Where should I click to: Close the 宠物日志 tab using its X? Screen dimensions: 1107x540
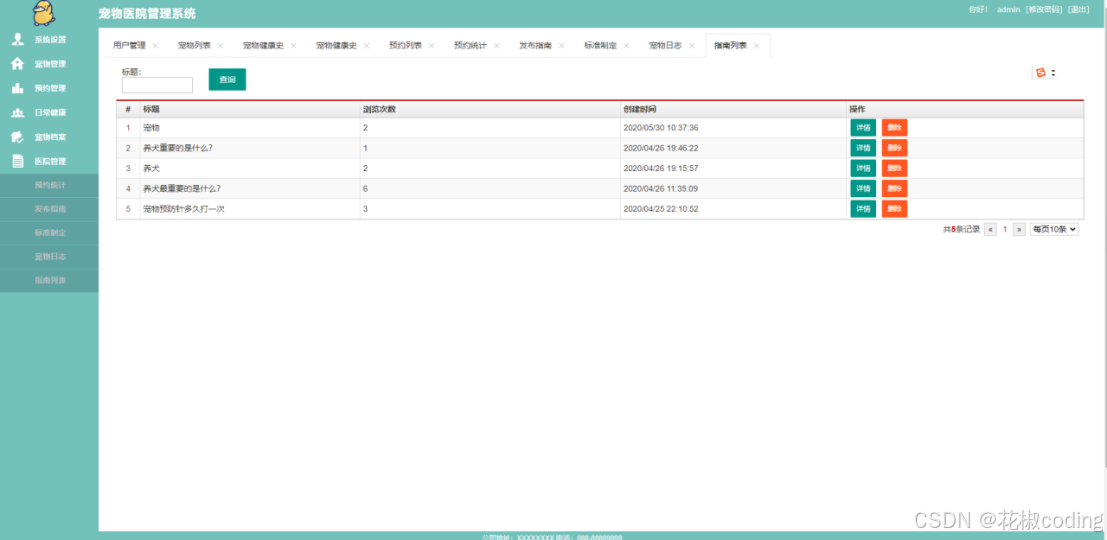[691, 45]
